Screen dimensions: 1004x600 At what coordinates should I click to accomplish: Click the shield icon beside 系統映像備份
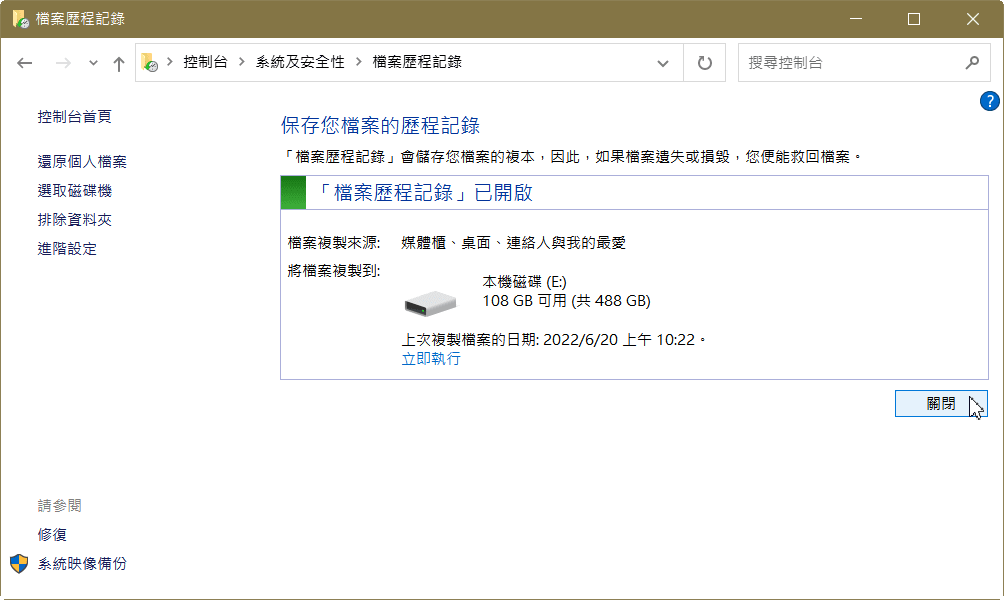click(19, 564)
